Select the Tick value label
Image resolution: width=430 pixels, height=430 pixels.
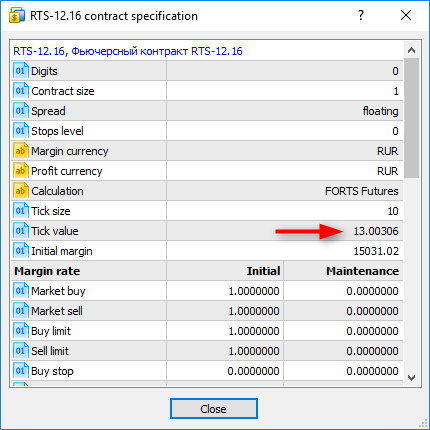55,231
